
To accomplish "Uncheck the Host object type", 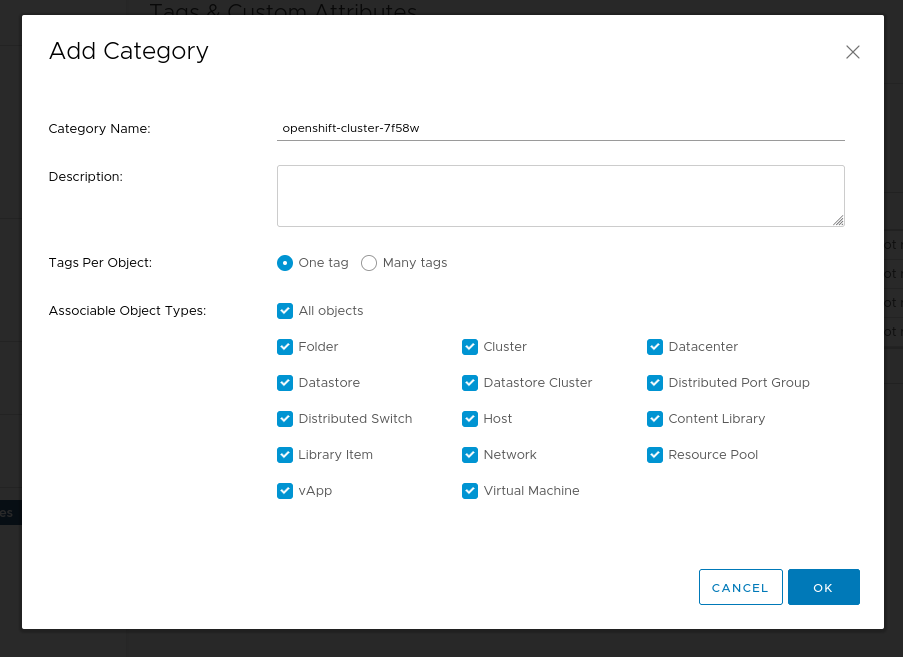I will (x=470, y=419).
